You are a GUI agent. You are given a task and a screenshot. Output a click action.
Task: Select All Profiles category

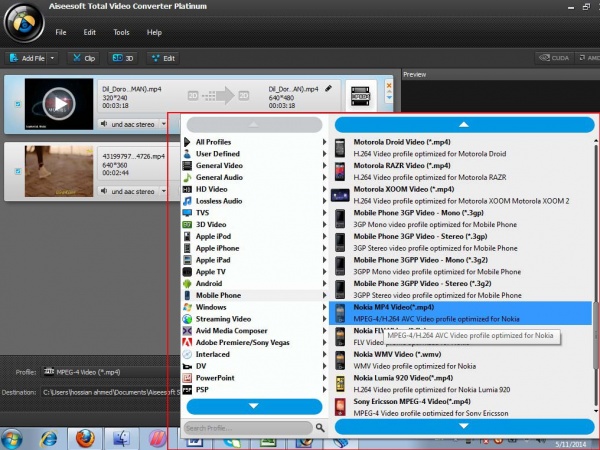214,142
